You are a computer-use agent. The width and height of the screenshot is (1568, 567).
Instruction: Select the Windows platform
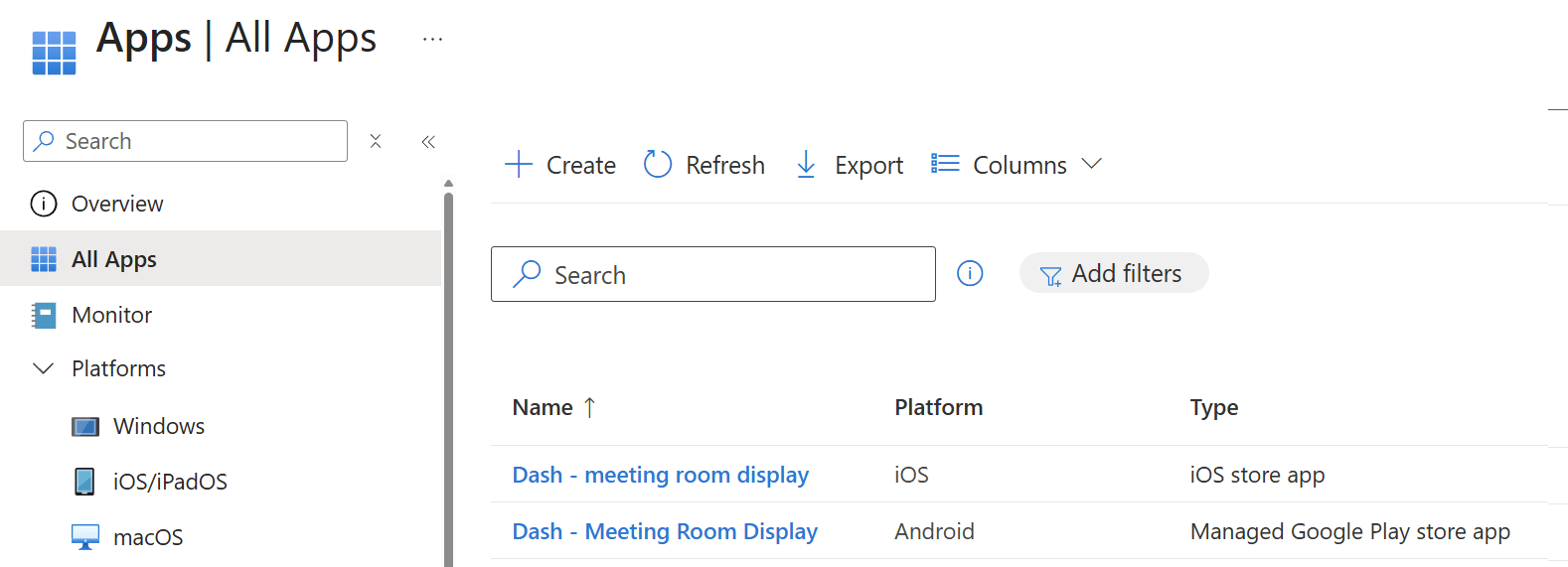pos(159,426)
